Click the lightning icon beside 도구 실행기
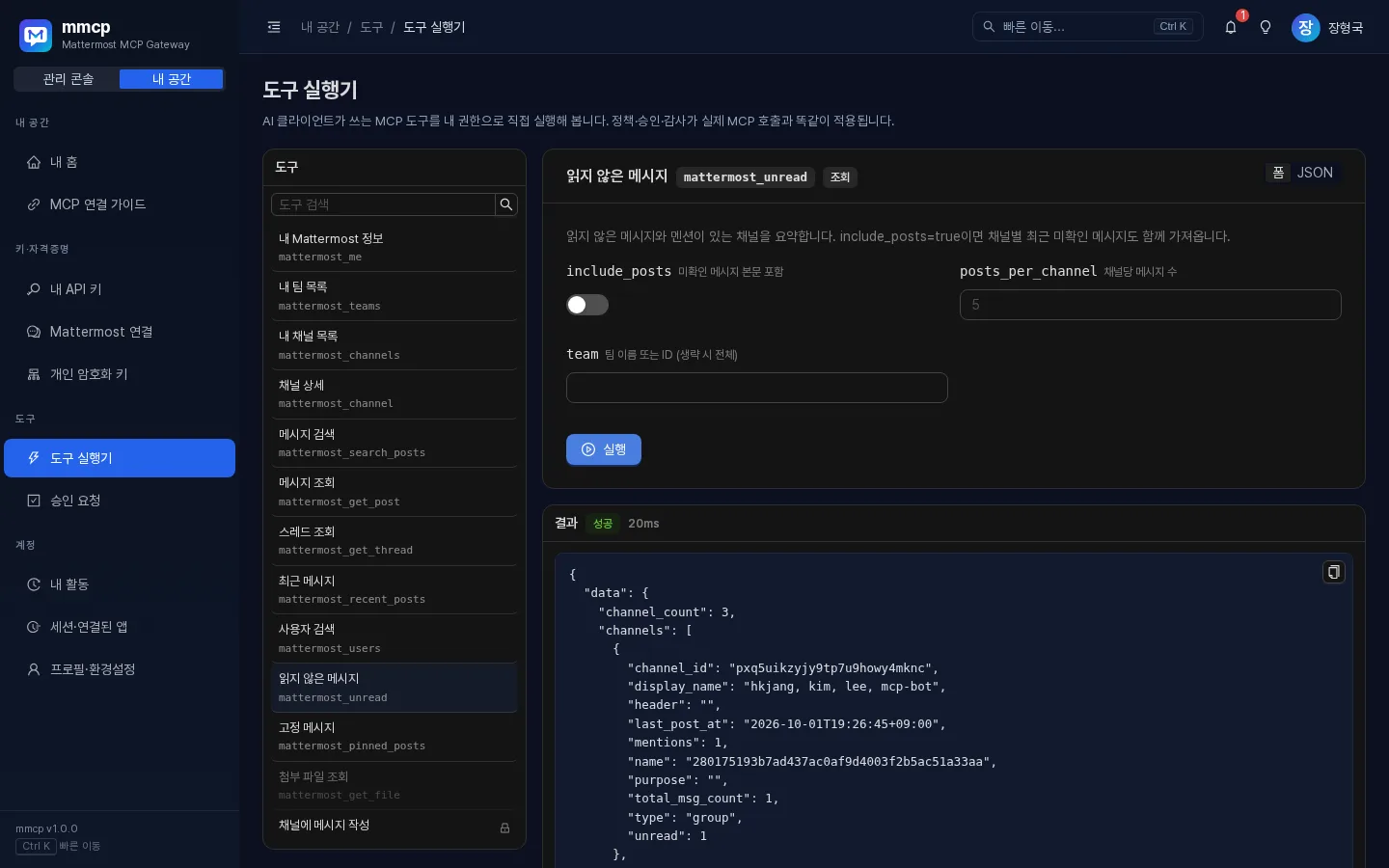Image resolution: width=1389 pixels, height=868 pixels. (34, 458)
